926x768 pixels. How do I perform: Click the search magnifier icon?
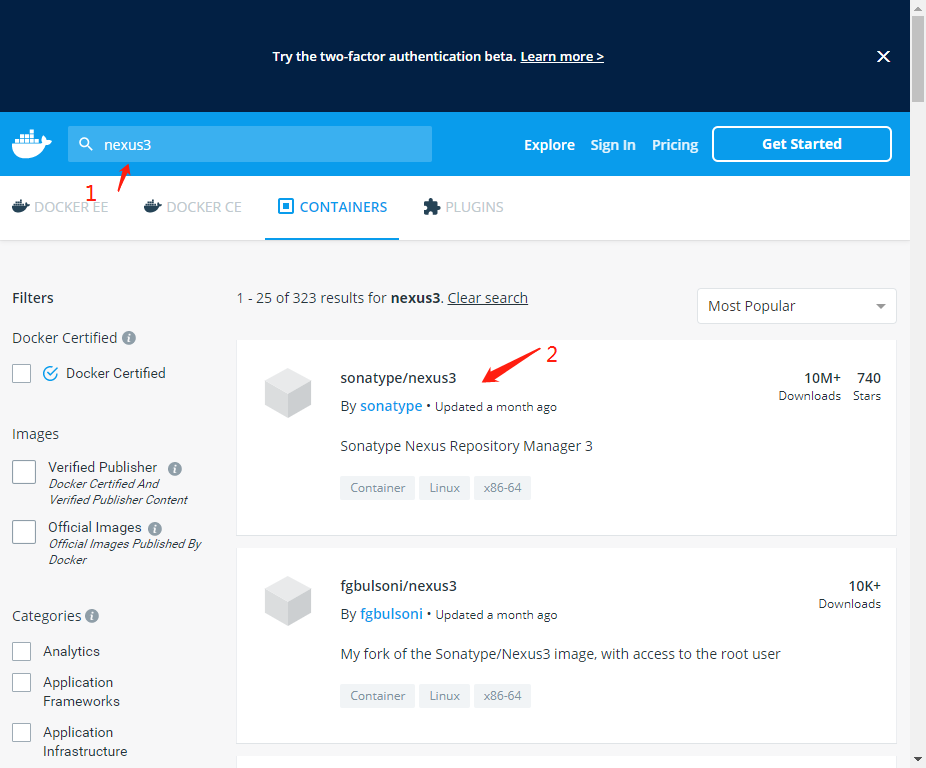click(86, 144)
